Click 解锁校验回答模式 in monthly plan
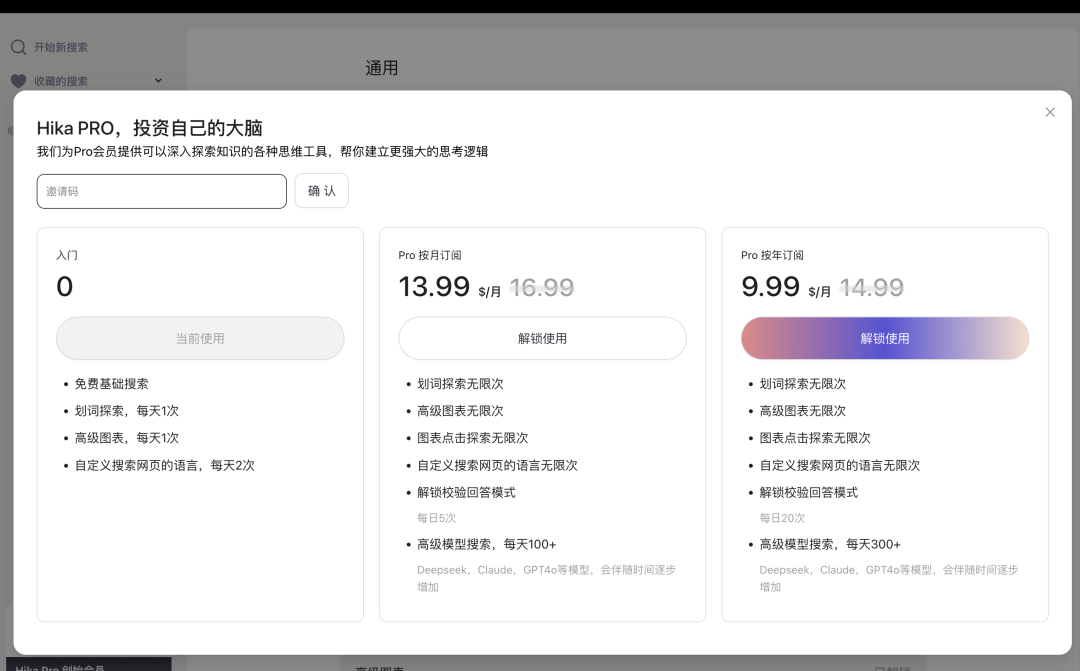This screenshot has width=1080, height=671. coord(466,493)
